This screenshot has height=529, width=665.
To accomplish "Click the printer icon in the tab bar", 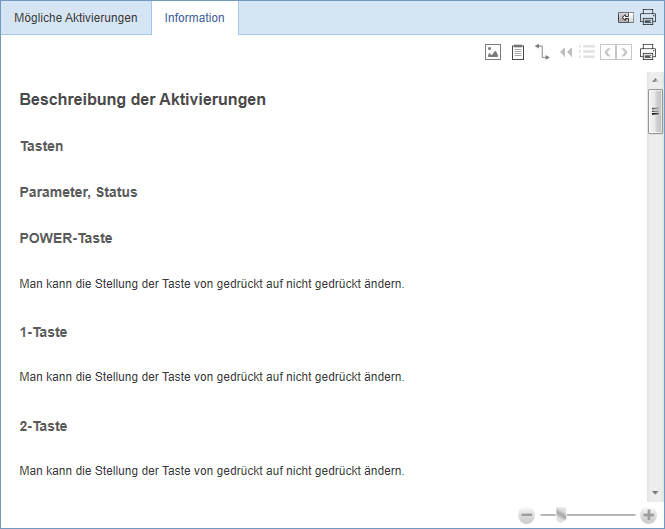I will coord(648,17).
